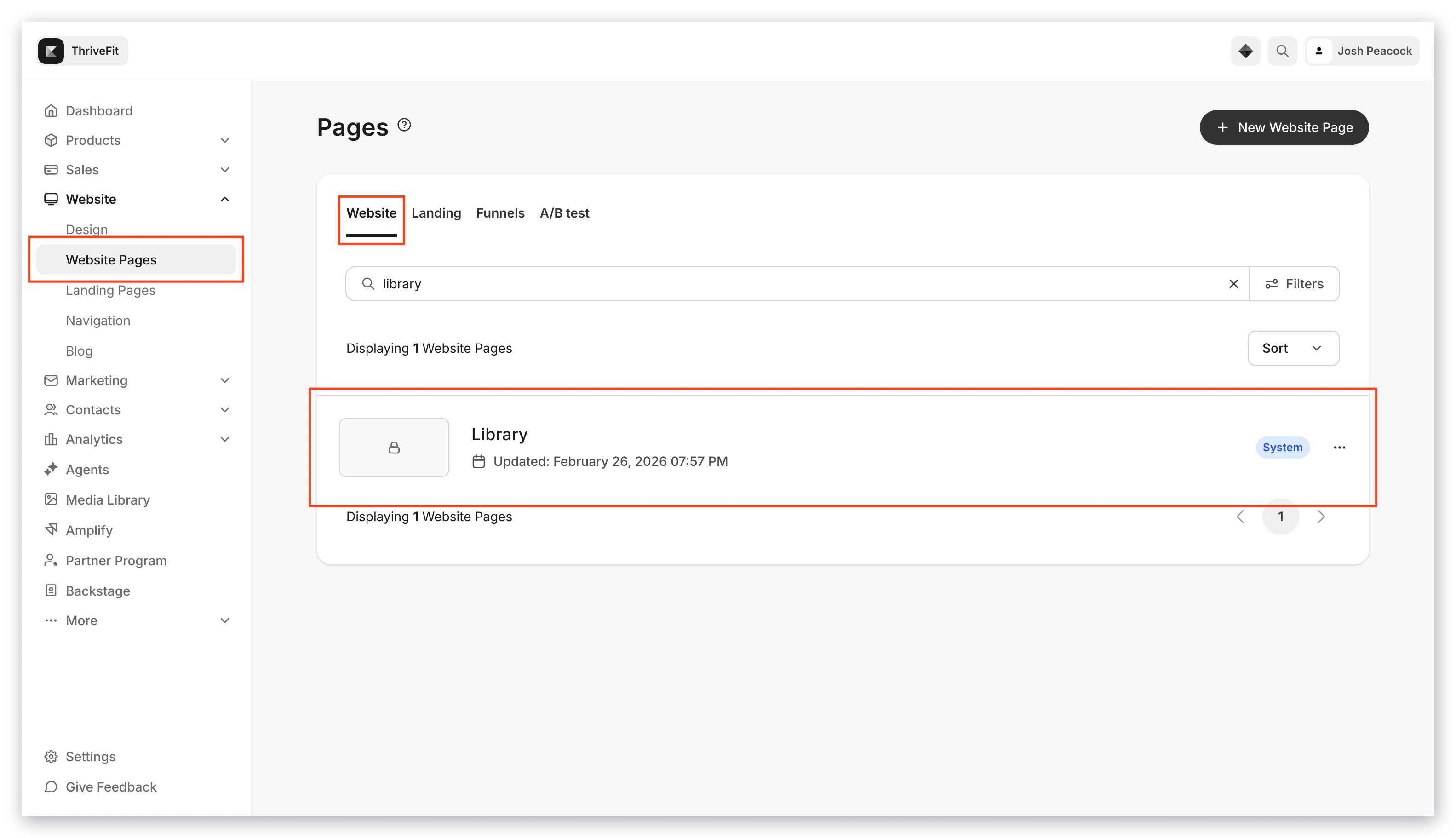Open Design under Website

86,229
